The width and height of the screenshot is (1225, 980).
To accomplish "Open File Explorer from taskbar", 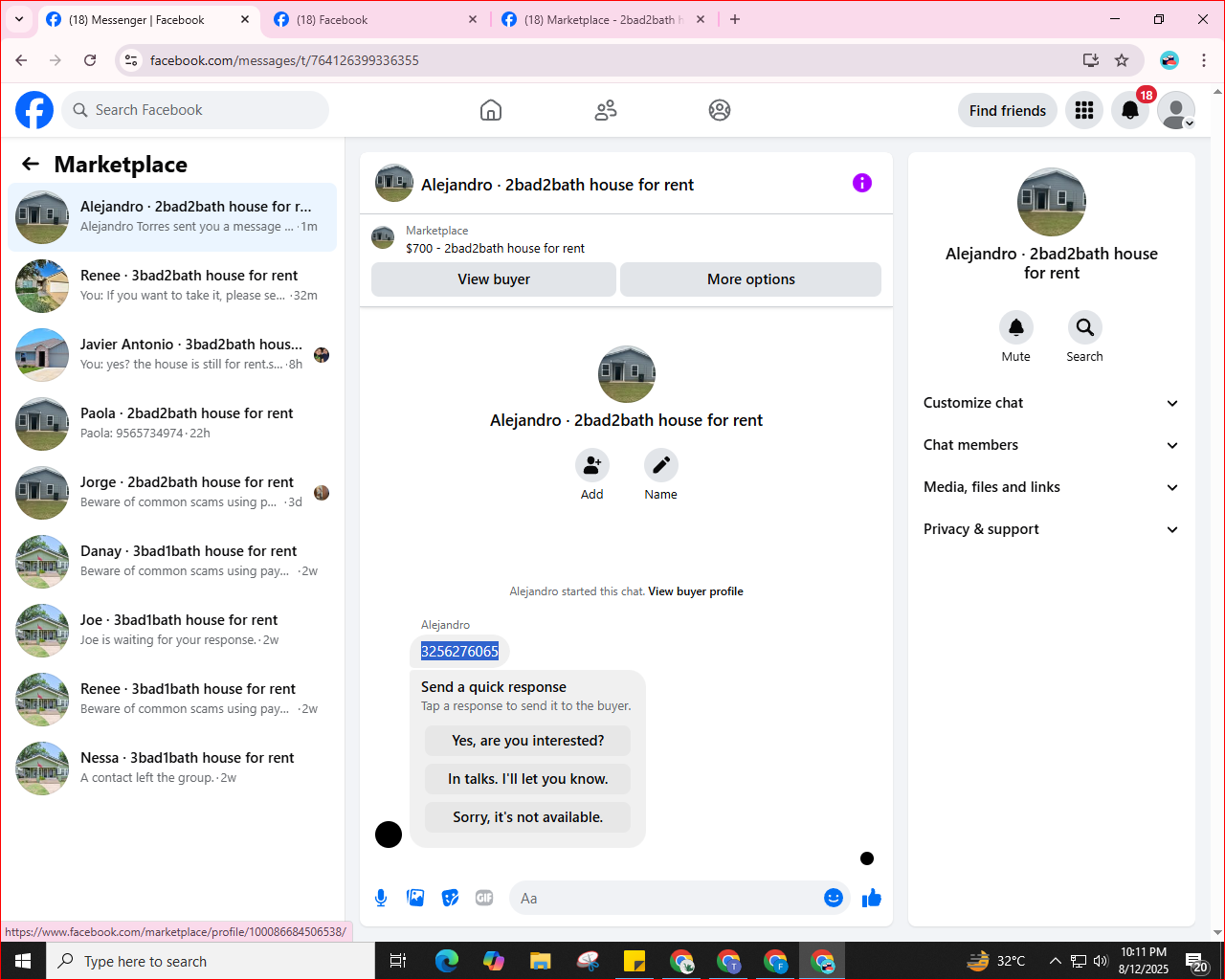I will point(541,961).
